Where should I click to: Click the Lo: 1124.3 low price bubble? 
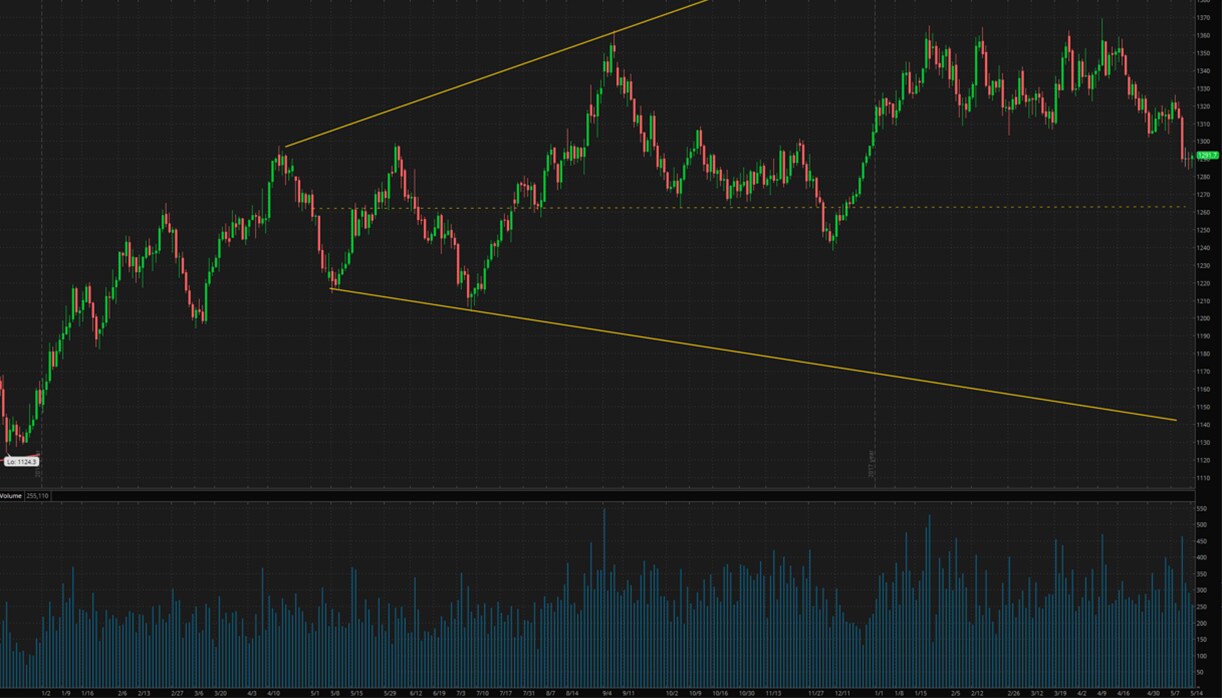(21, 461)
